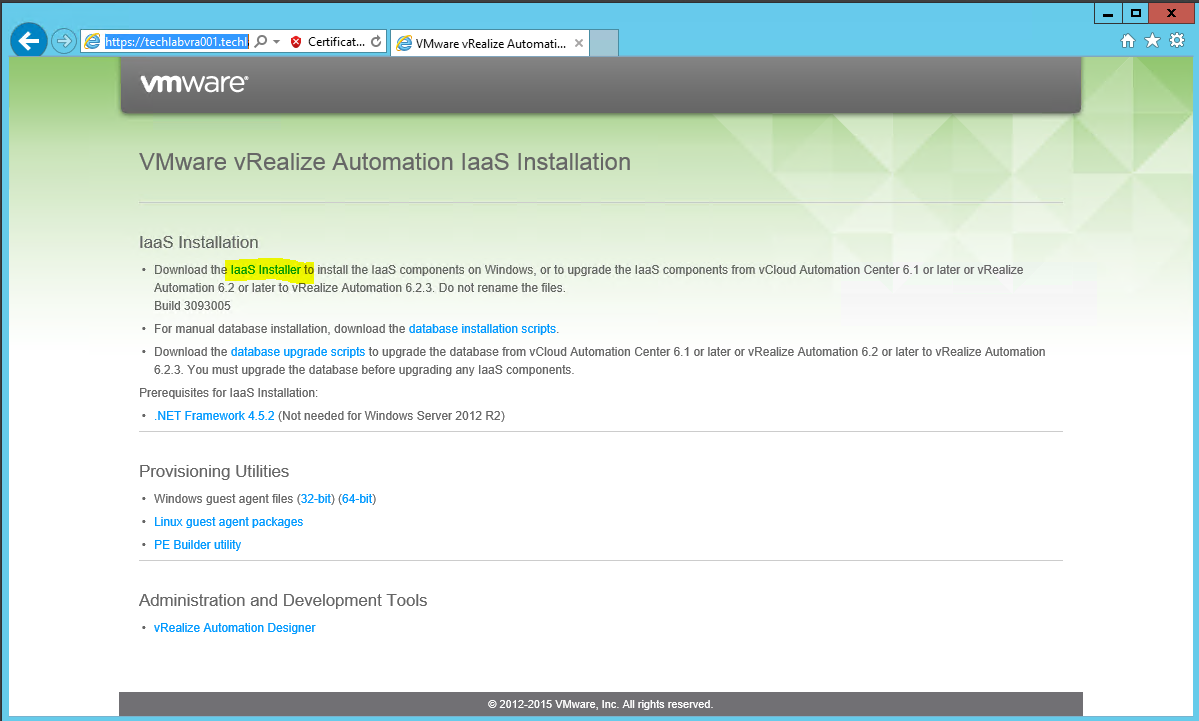Download the 32-bit Windows guest agent
Viewport: 1199px width, 721px height.
pos(316,499)
